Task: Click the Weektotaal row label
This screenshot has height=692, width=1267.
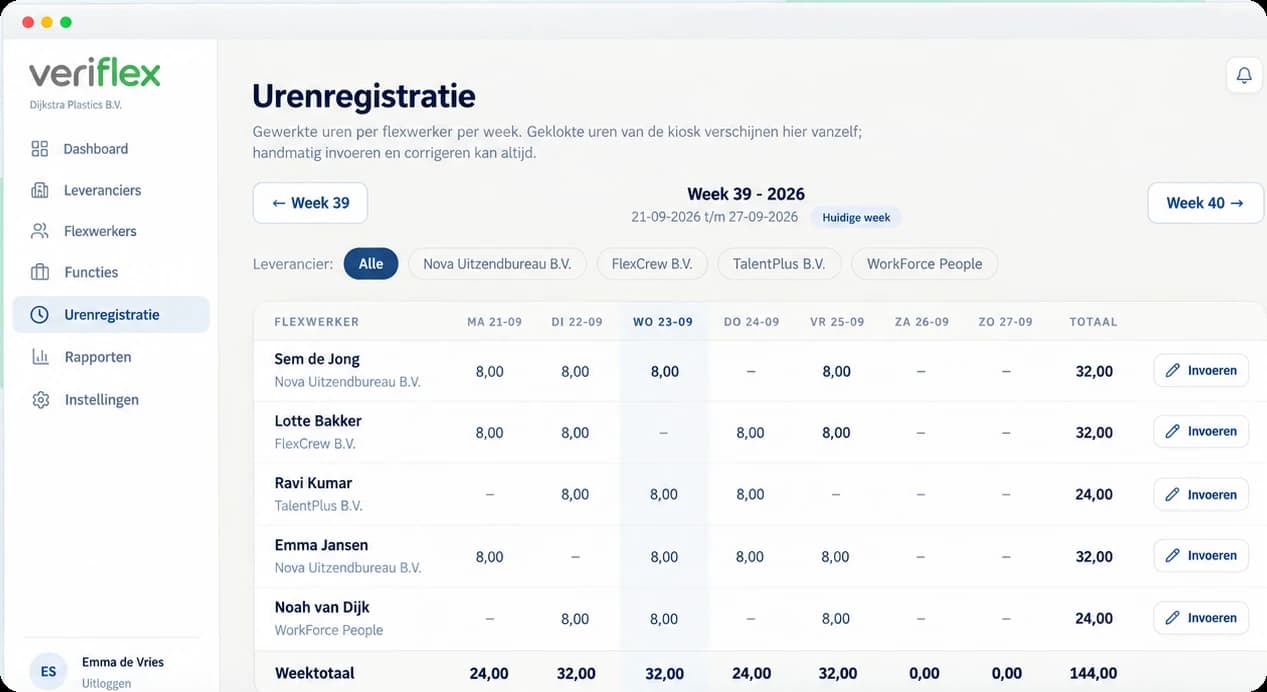Action: (x=314, y=673)
